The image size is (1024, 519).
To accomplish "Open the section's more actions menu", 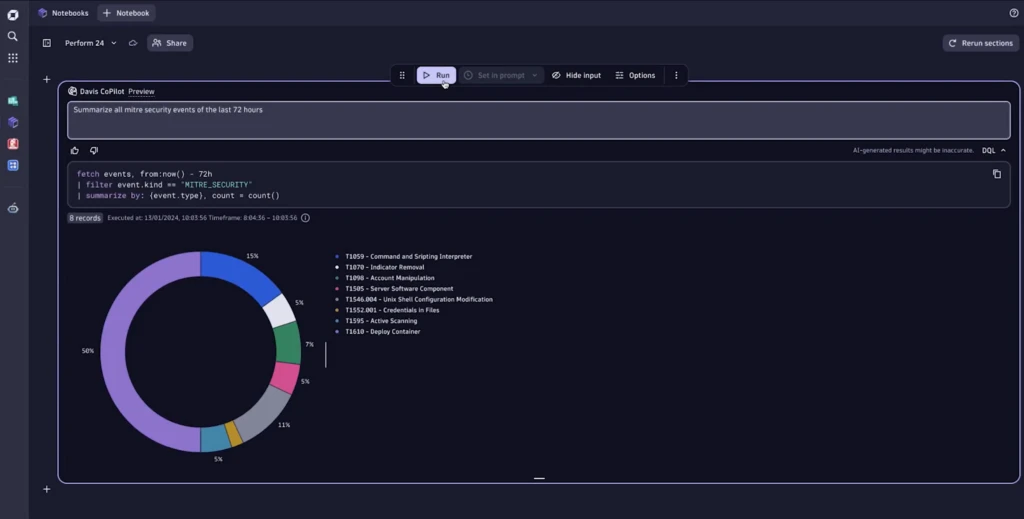I will [x=676, y=75].
